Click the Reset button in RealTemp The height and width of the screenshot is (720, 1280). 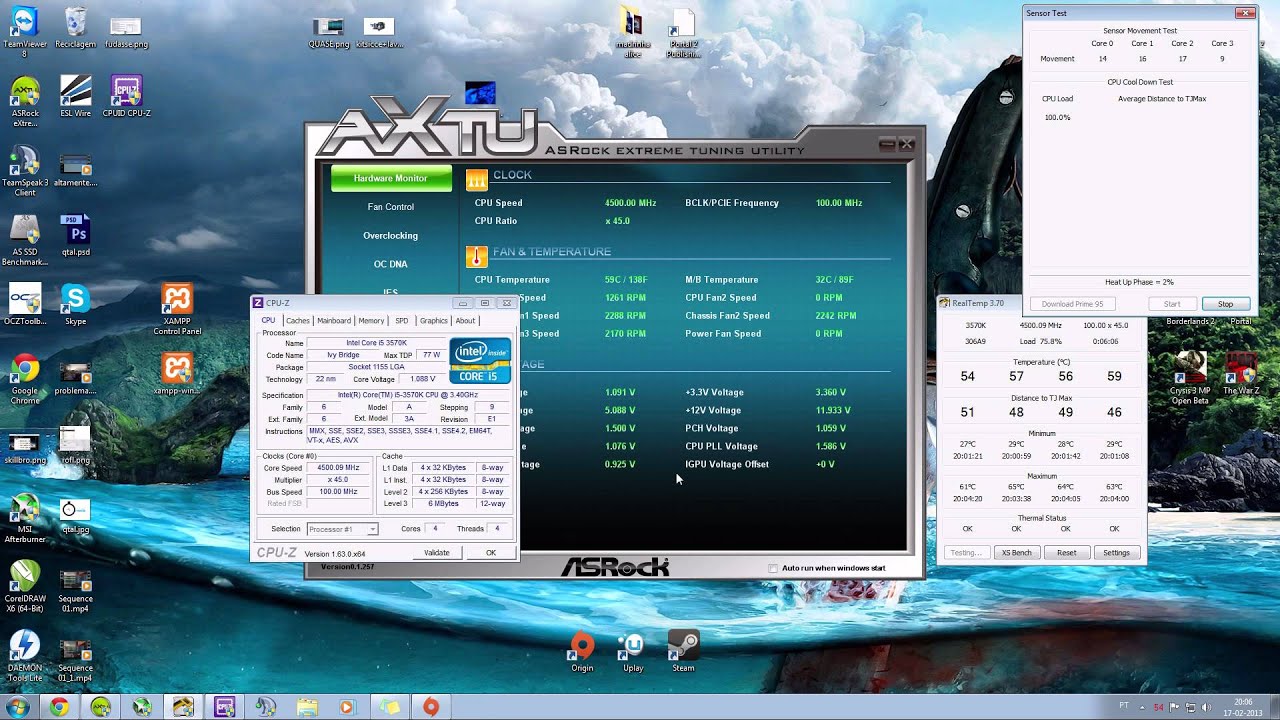[x=1067, y=553]
